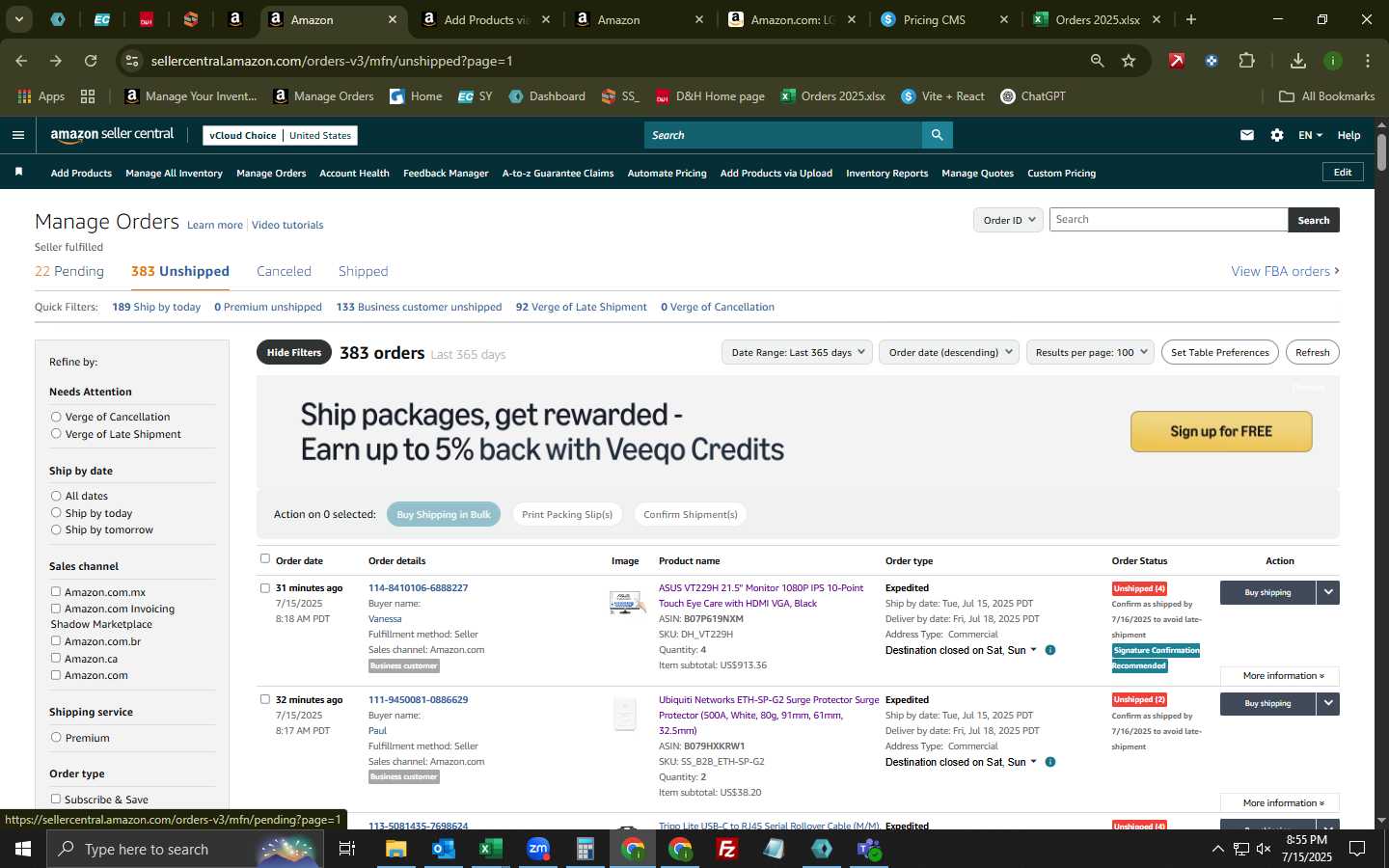Click the ASUS monitor product thumbnail

[x=626, y=603]
